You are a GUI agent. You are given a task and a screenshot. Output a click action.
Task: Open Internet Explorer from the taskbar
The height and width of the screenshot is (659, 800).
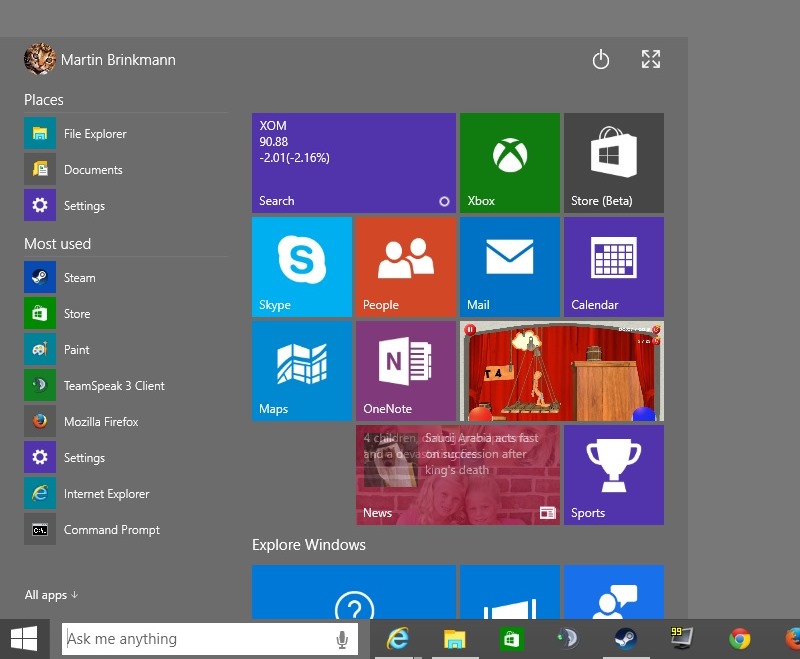398,639
